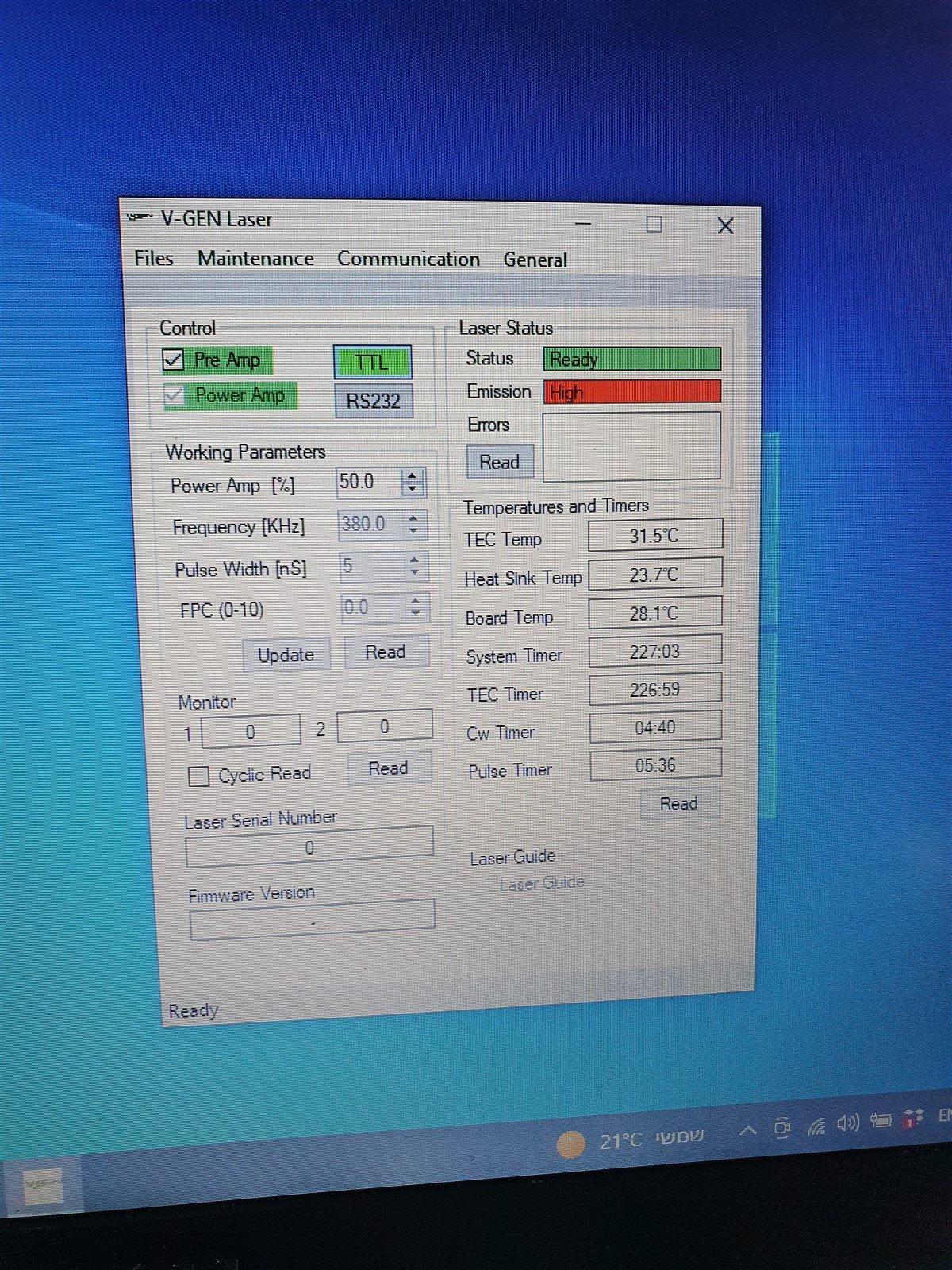Viewport: 952px width, 1270px height.
Task: Increase Frequency KHz with up arrow
Action: 414,518
